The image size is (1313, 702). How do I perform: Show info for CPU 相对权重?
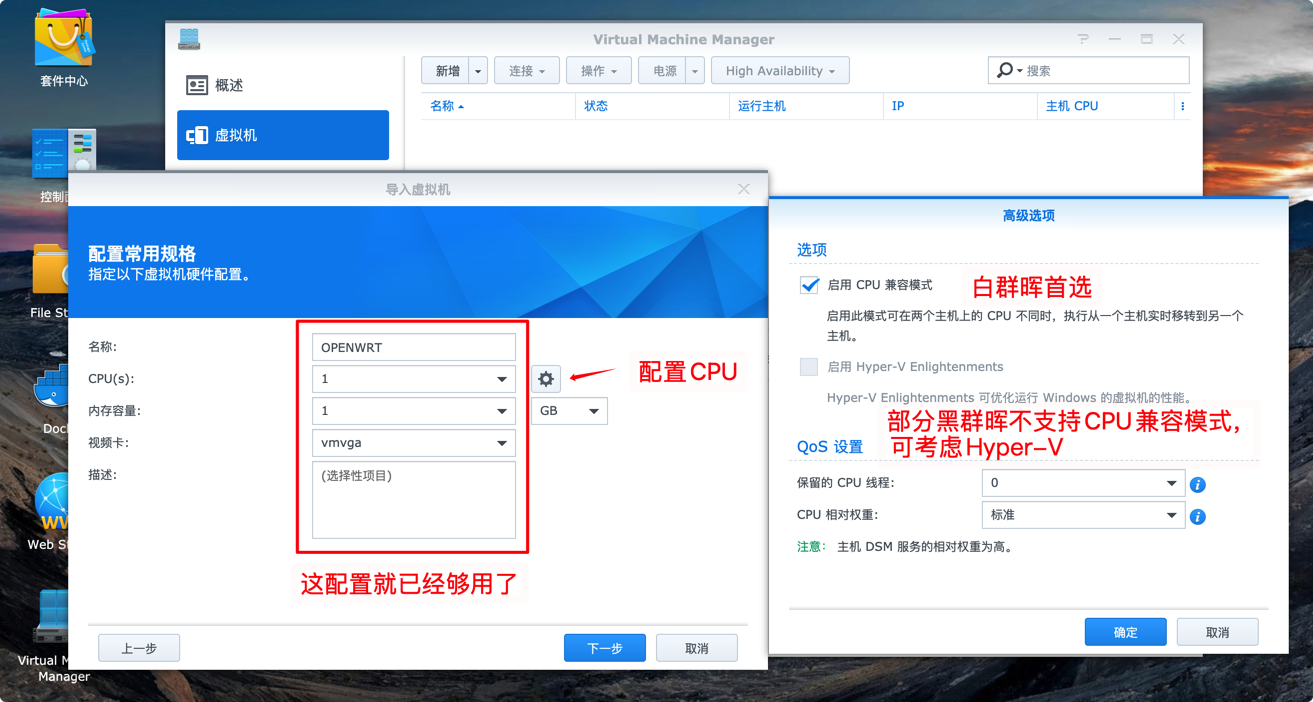[x=1197, y=517]
